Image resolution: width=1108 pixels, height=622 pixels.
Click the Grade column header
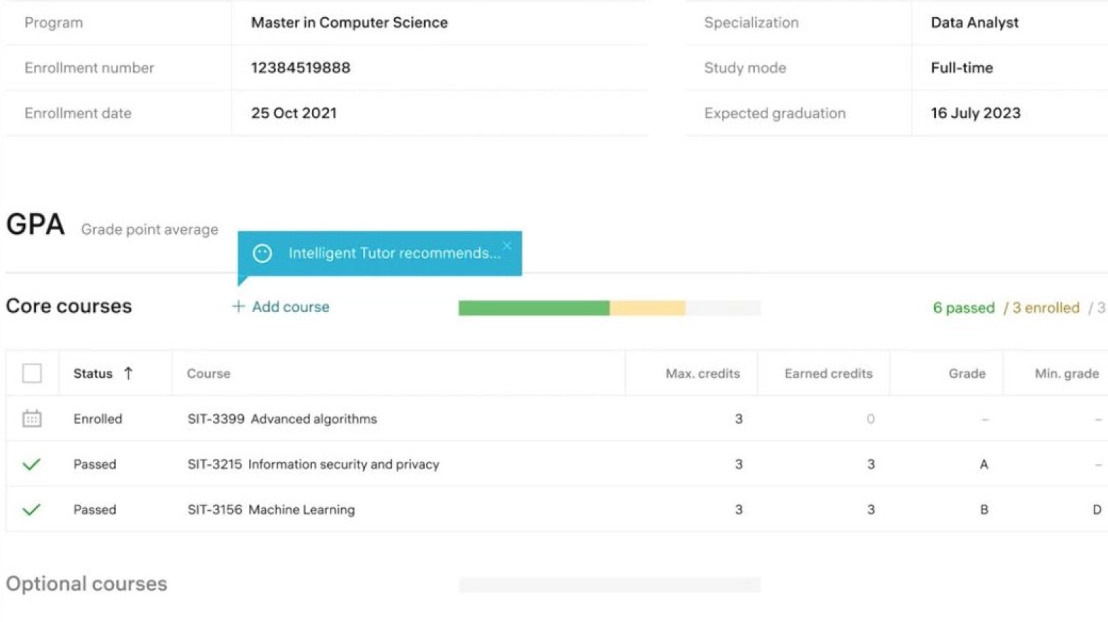pos(967,373)
